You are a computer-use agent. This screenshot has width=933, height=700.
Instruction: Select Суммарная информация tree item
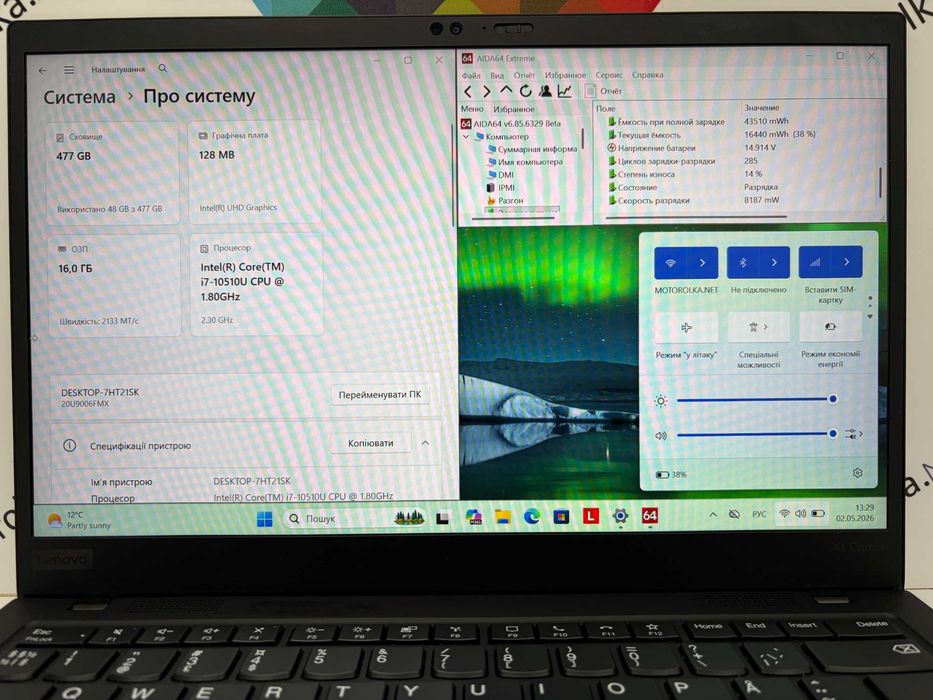(x=532, y=149)
